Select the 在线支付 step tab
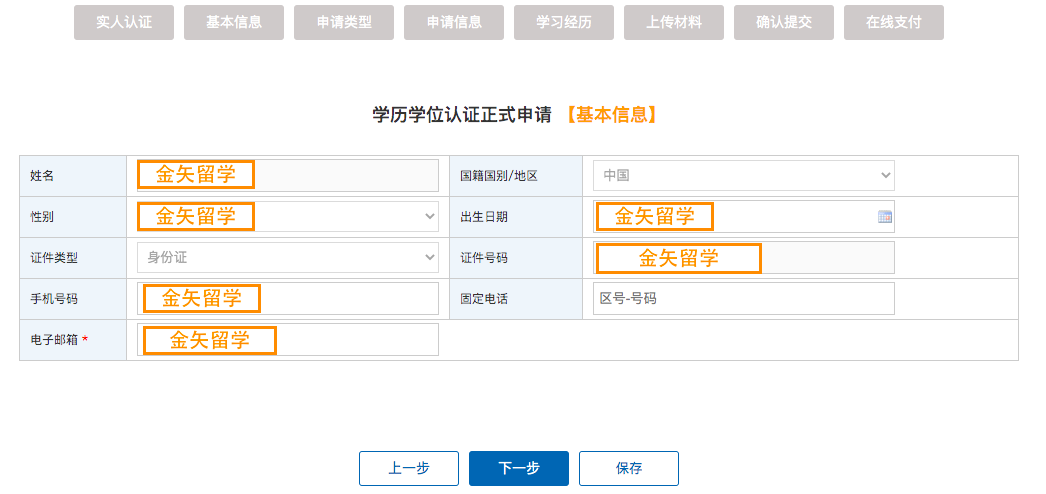1046x494 pixels. (894, 22)
